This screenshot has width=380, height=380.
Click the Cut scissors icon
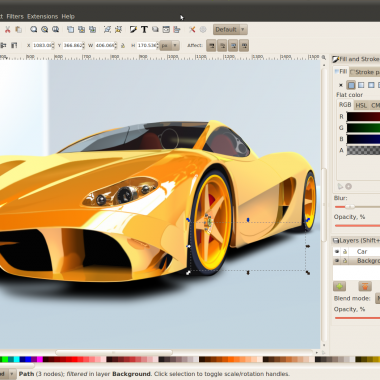click(7, 30)
